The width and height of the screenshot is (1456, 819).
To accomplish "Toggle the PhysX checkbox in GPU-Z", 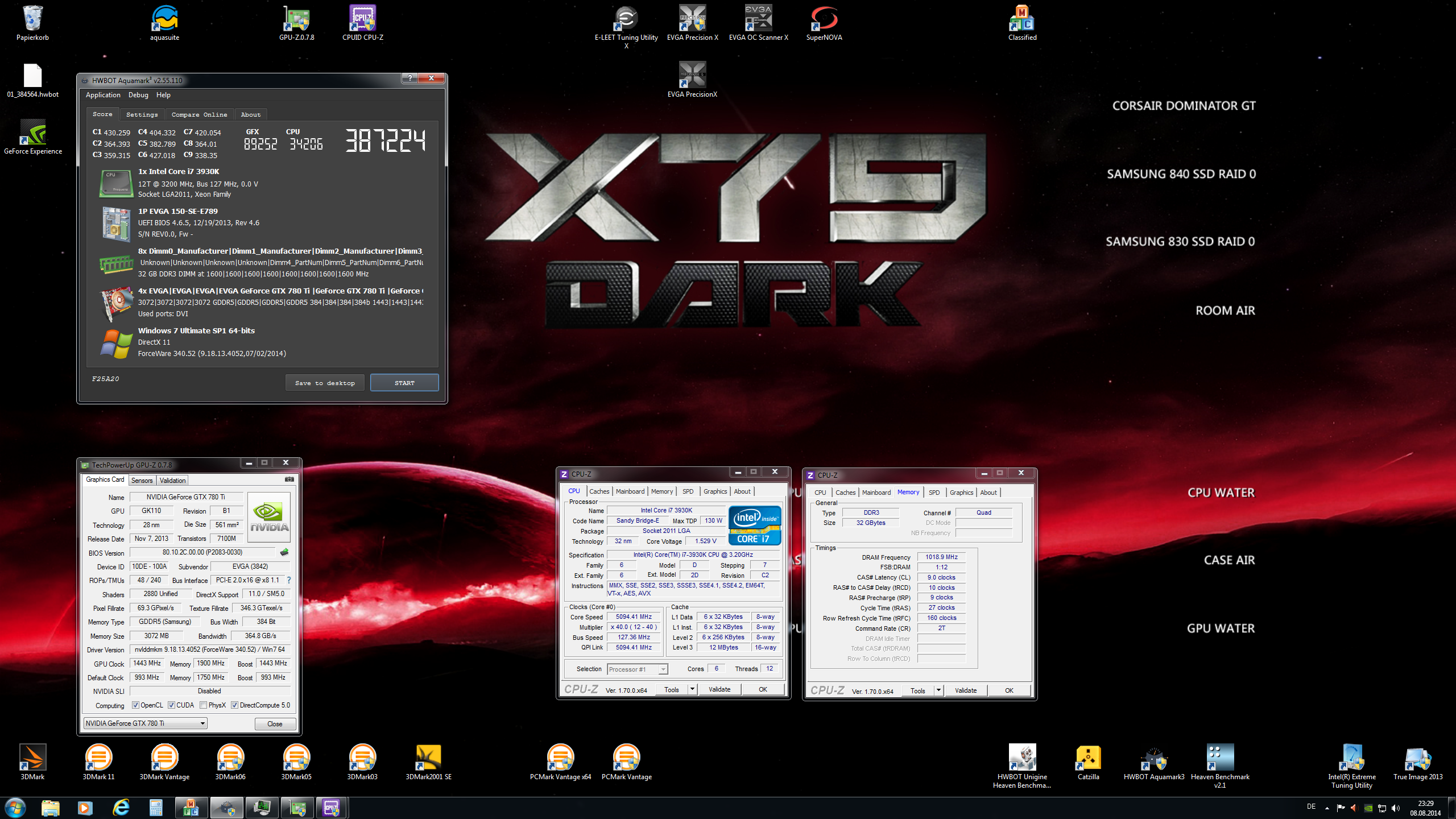I will [x=203, y=705].
